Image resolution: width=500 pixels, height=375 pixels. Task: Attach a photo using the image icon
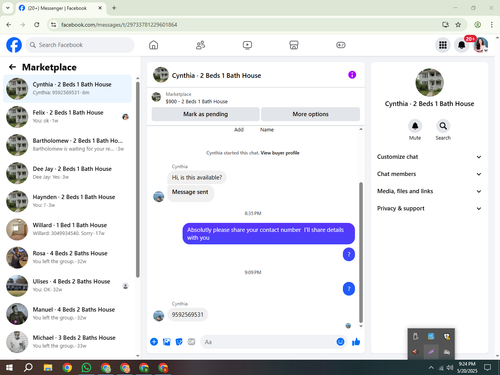166,342
